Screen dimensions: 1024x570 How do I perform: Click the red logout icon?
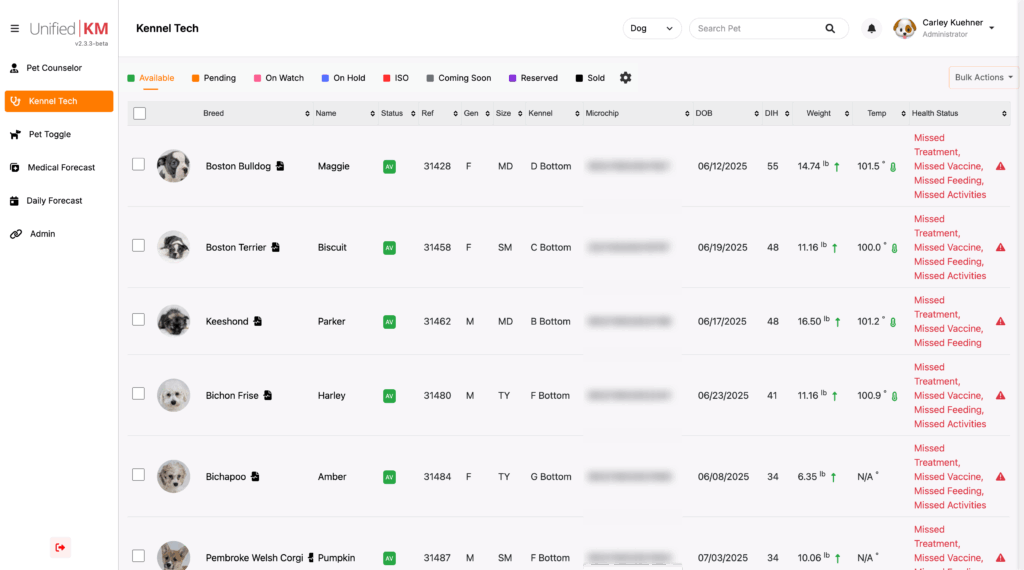(x=60, y=547)
